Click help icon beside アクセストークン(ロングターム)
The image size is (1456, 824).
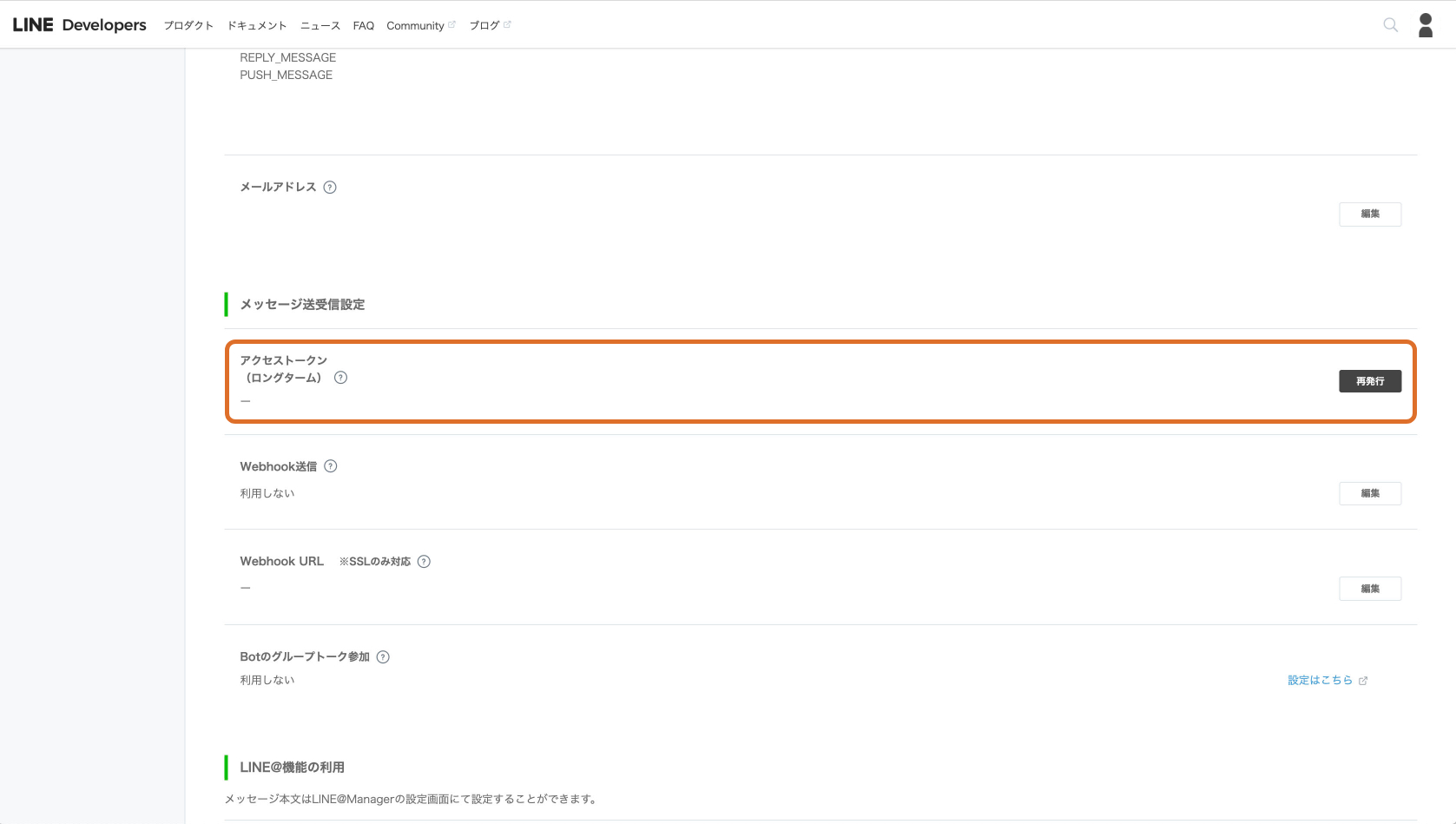point(340,378)
